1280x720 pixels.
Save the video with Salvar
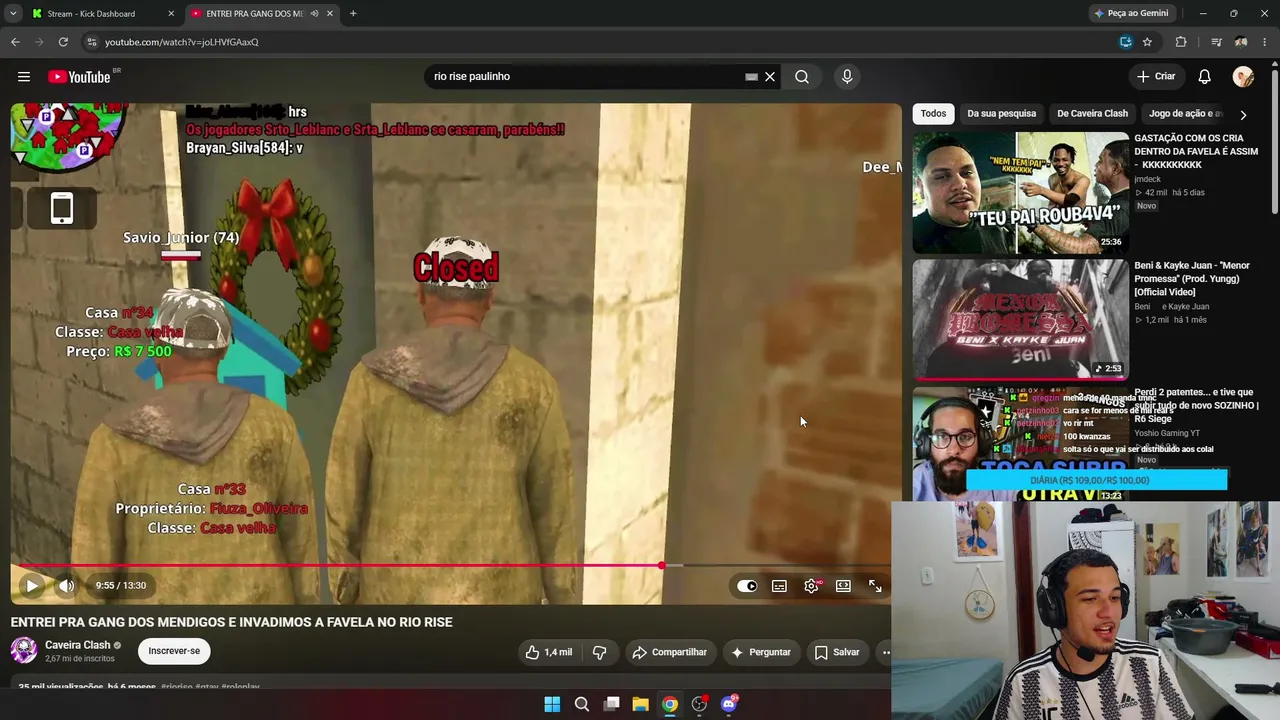[x=836, y=652]
